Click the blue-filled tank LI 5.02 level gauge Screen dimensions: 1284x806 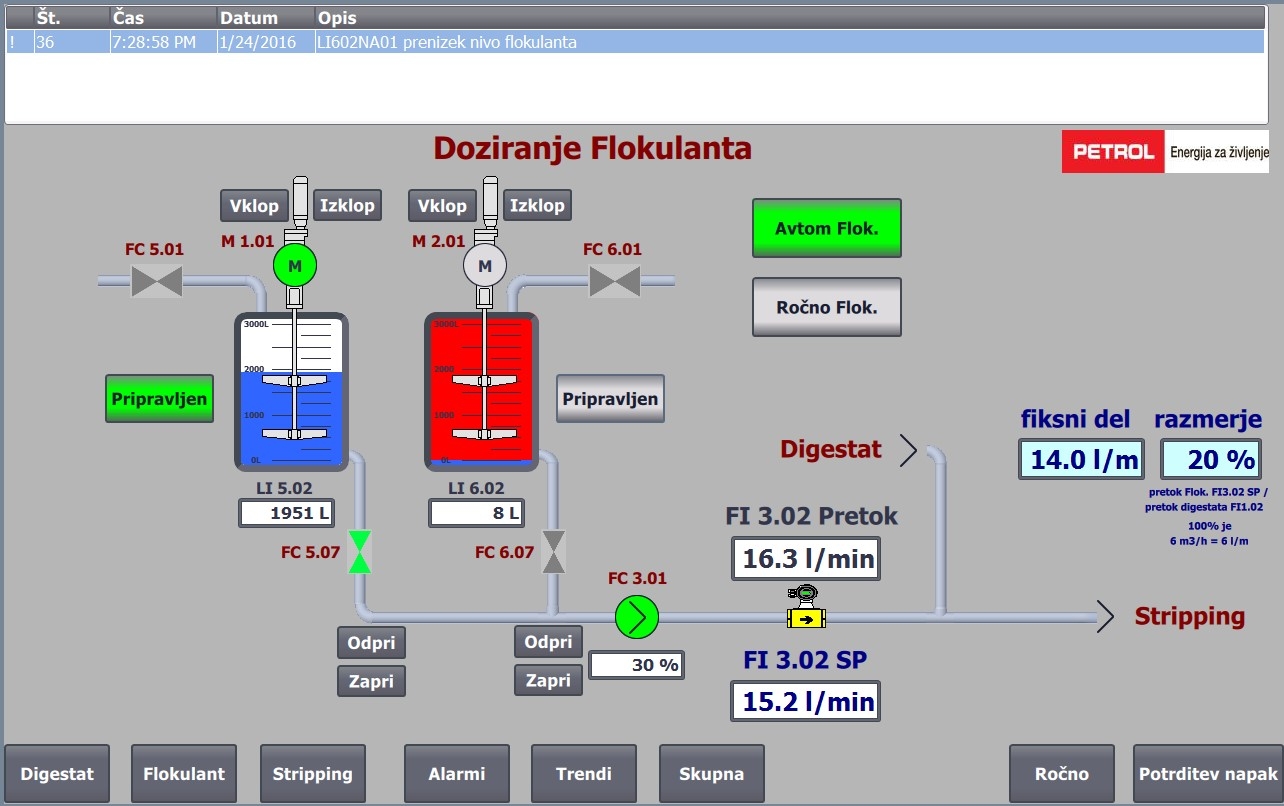click(291, 391)
